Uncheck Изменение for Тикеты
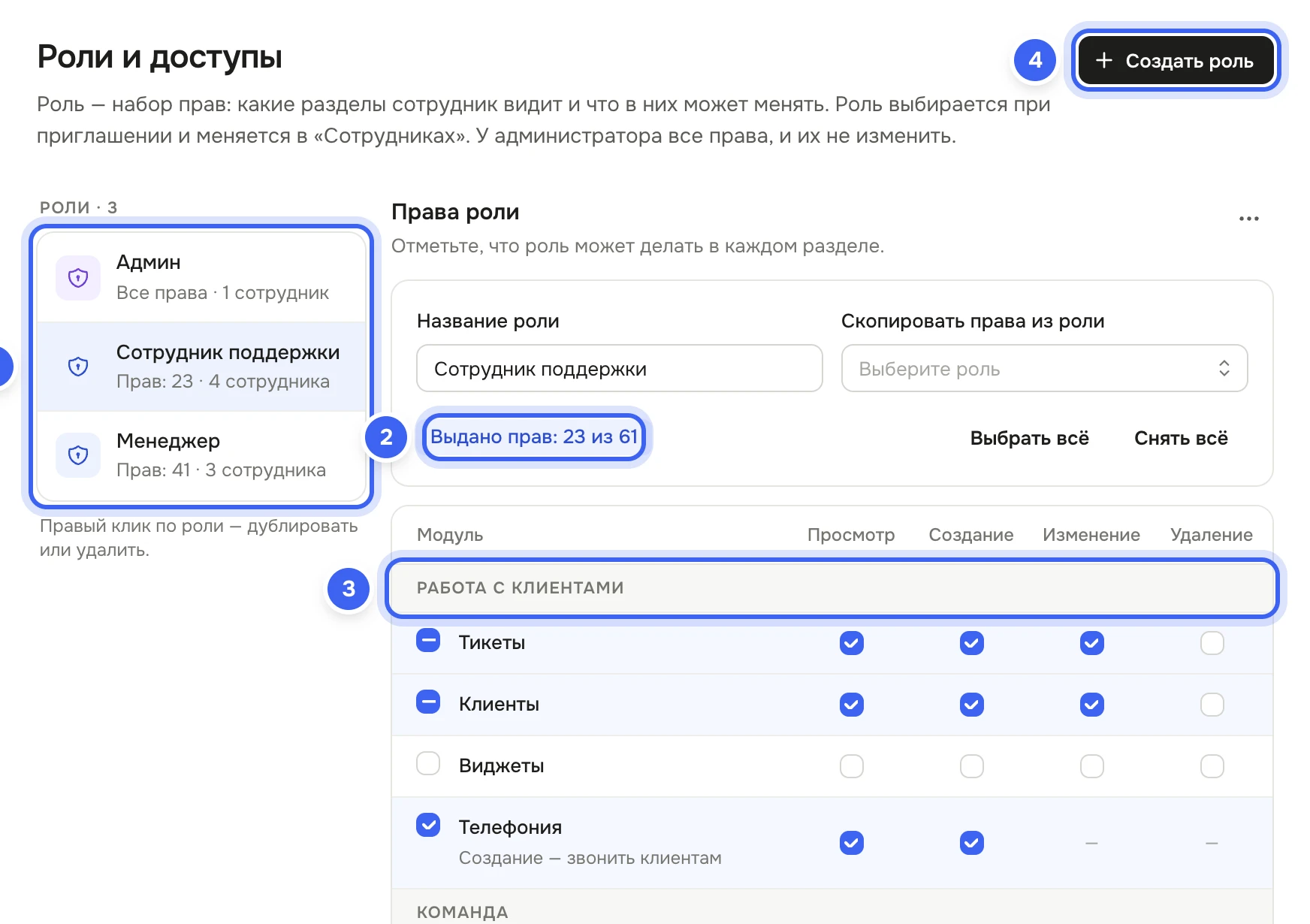The width and height of the screenshot is (1310, 924). click(1092, 643)
